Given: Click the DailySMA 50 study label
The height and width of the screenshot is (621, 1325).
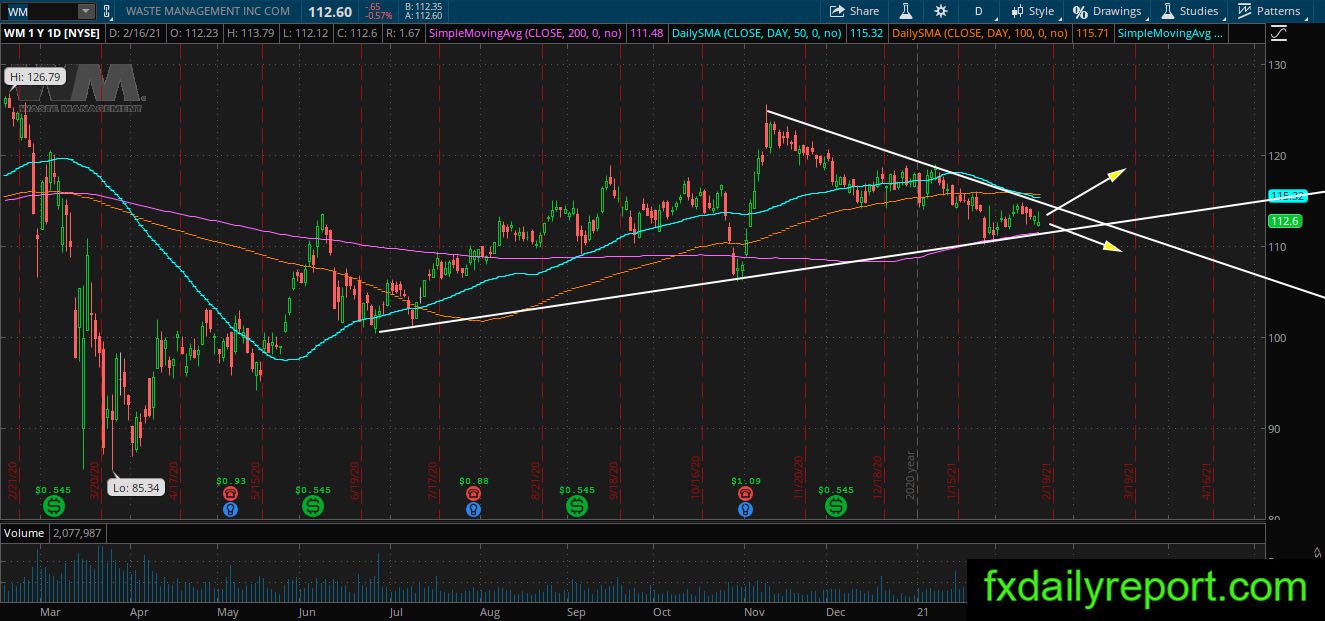Looking at the screenshot, I should pos(759,33).
